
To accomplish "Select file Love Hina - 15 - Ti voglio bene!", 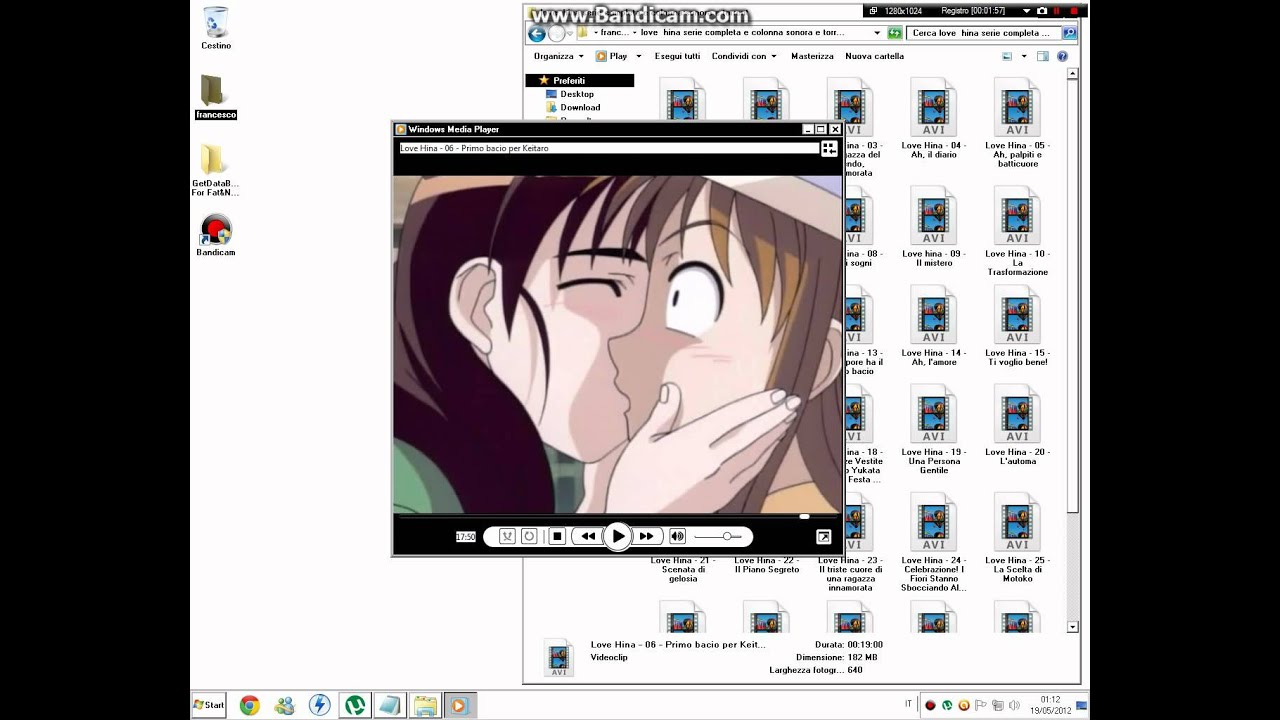I will pyautogui.click(x=1017, y=325).
